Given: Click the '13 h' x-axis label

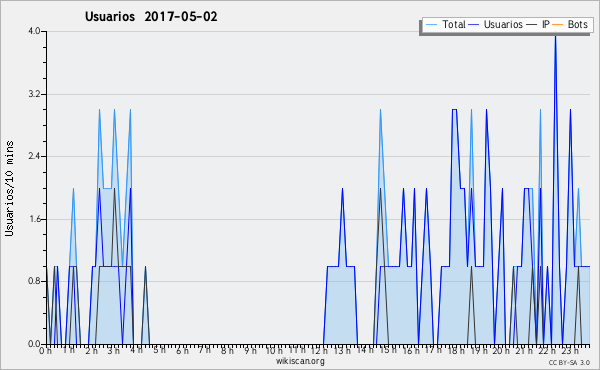Looking at the screenshot, I should click(x=341, y=351).
